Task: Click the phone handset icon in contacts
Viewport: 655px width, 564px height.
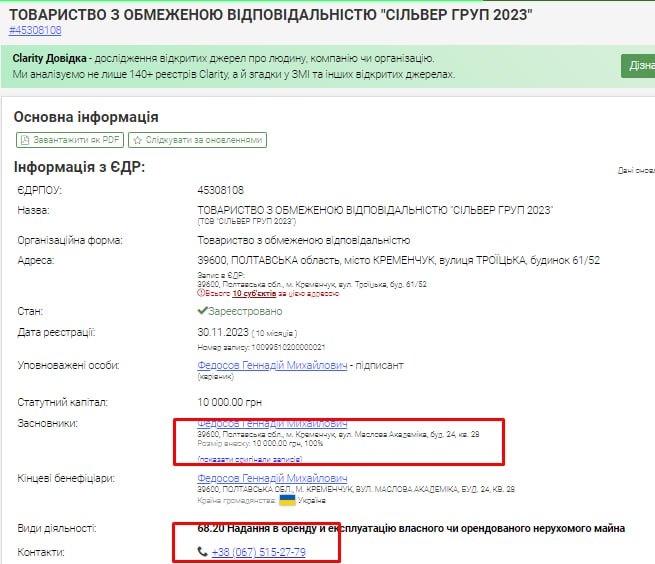Action: tap(204, 553)
